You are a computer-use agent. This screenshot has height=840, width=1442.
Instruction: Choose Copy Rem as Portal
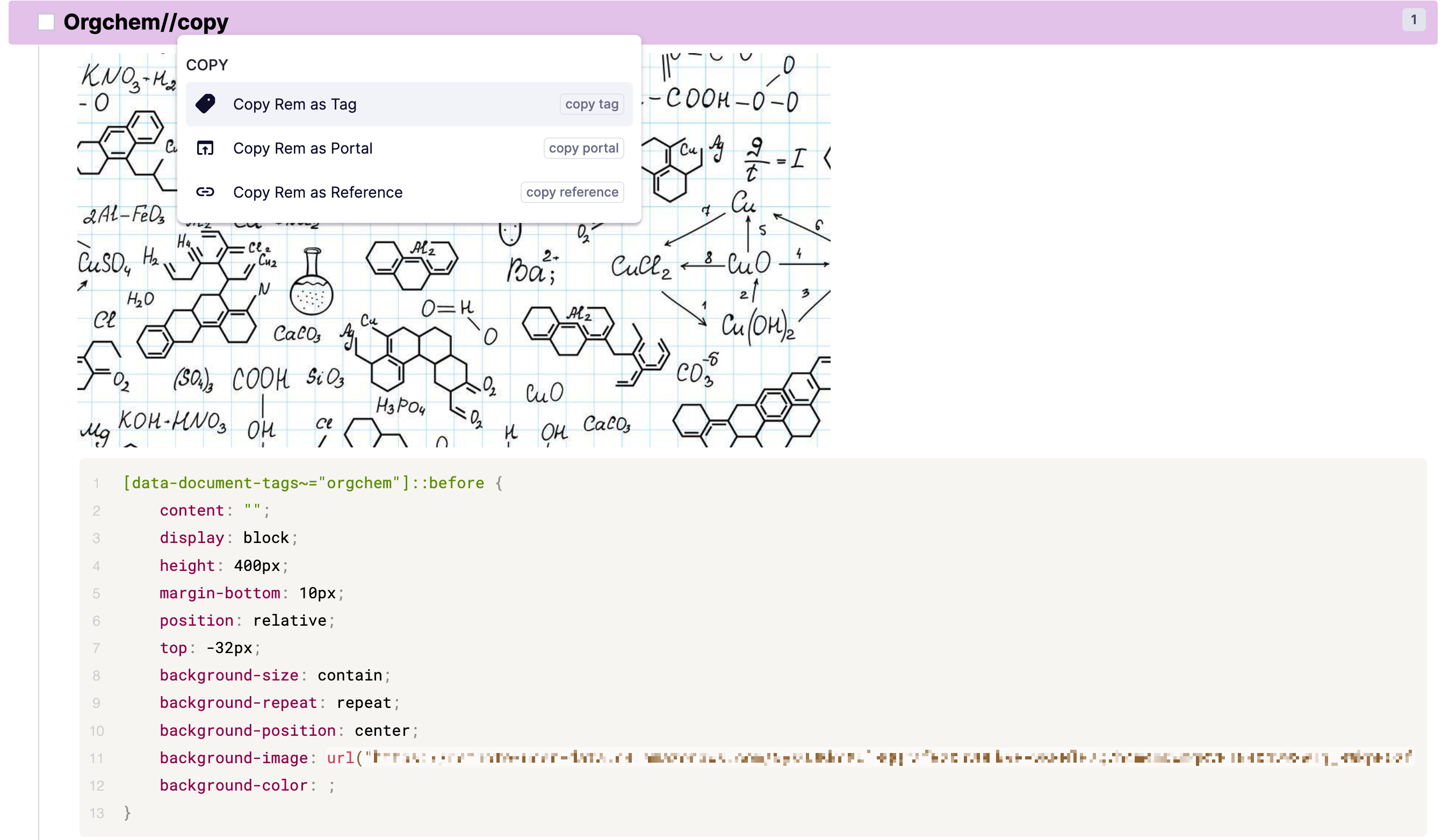(x=302, y=148)
